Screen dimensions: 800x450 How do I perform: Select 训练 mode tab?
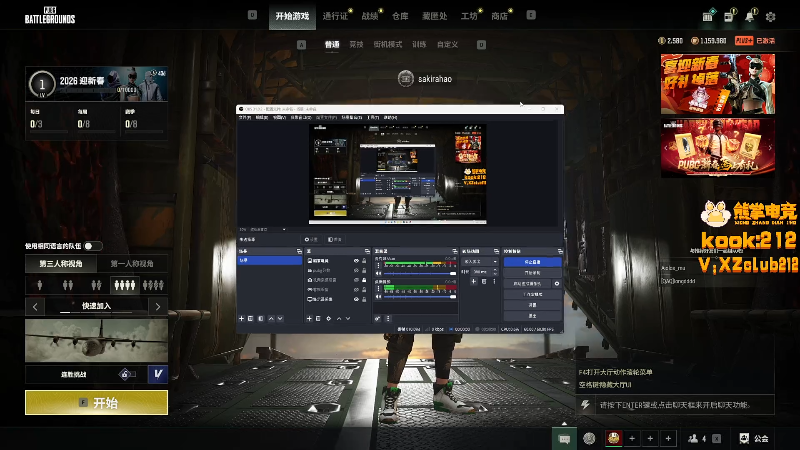[419, 44]
